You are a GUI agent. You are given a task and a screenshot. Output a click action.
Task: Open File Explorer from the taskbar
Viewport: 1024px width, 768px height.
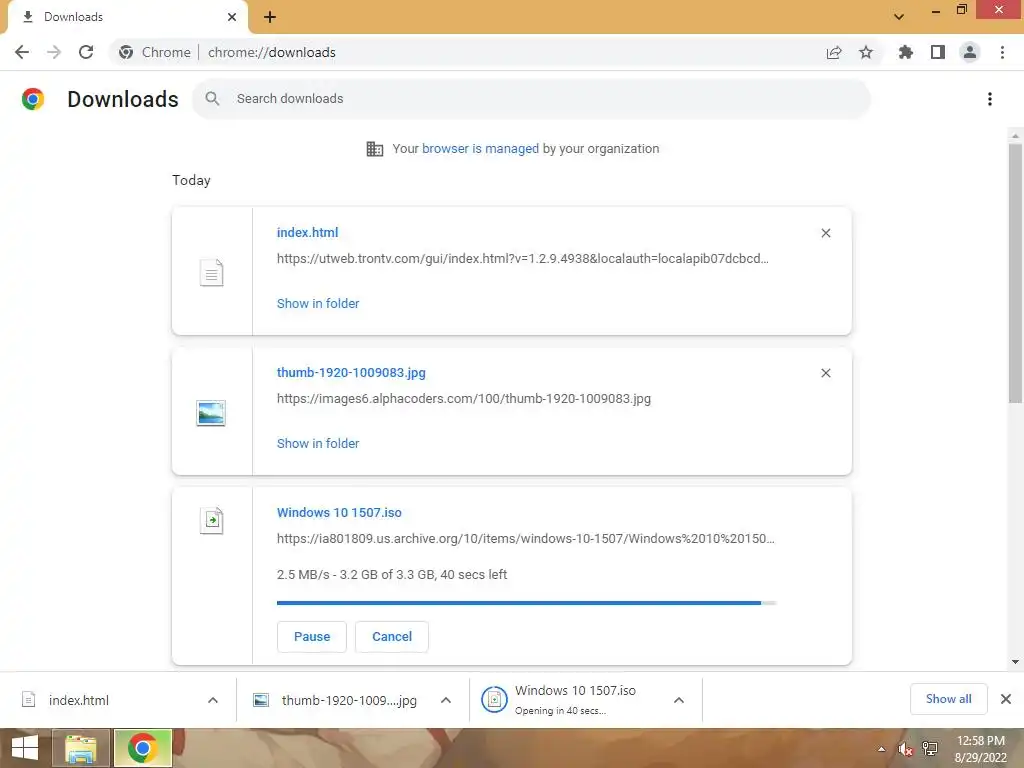coord(80,748)
